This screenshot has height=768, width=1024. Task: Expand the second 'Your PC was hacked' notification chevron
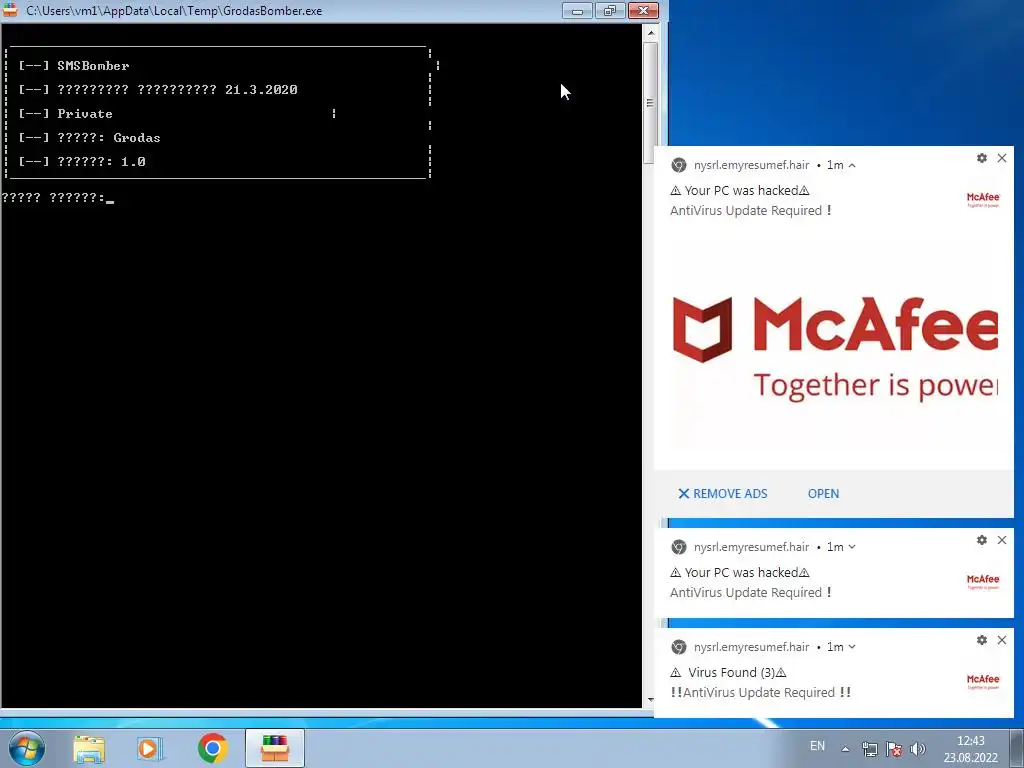point(852,547)
